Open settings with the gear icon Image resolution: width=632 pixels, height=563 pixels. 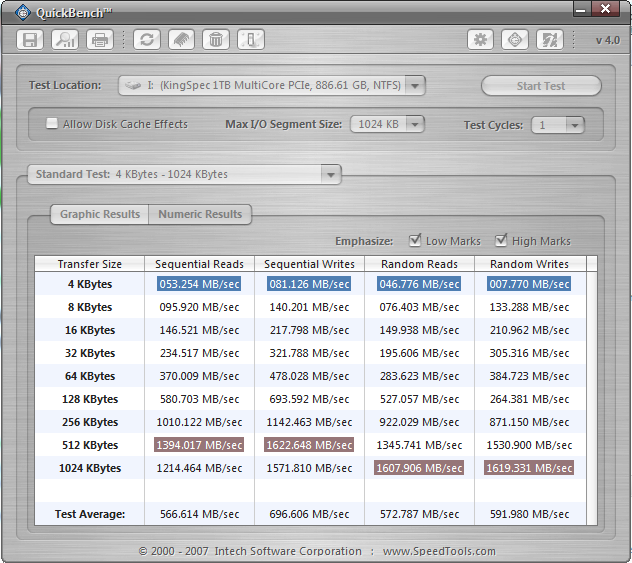coord(481,40)
